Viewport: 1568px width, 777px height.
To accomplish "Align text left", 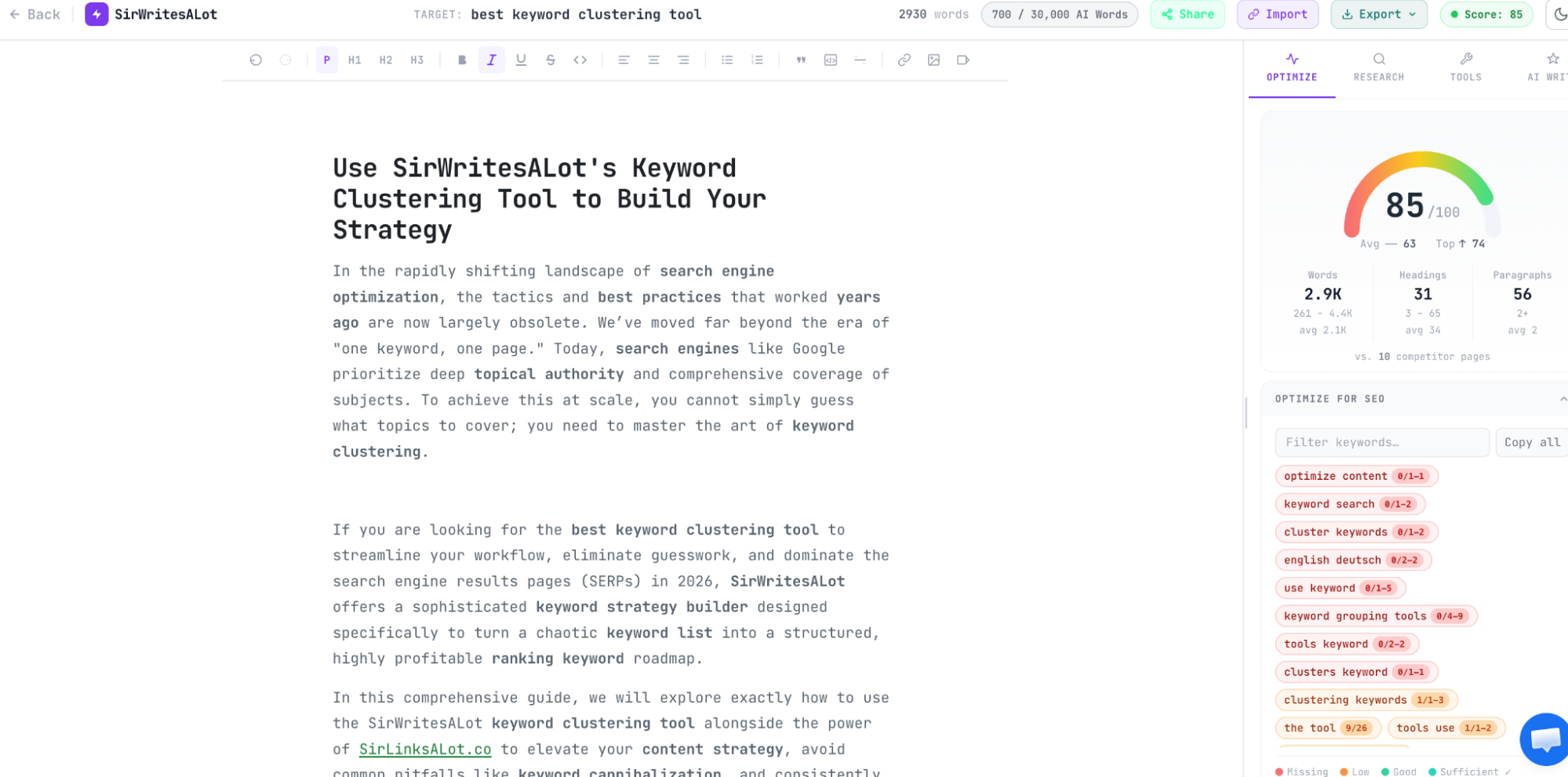I will tap(624, 60).
